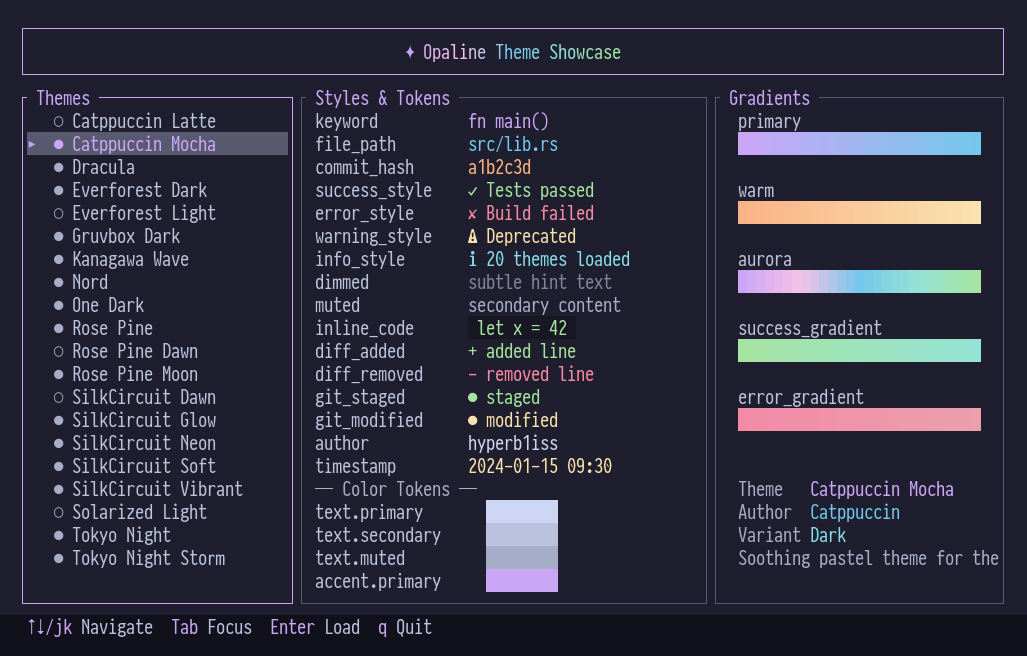The width and height of the screenshot is (1027, 656).
Task: Click the author value hyperb1iss
Action: [513, 443]
